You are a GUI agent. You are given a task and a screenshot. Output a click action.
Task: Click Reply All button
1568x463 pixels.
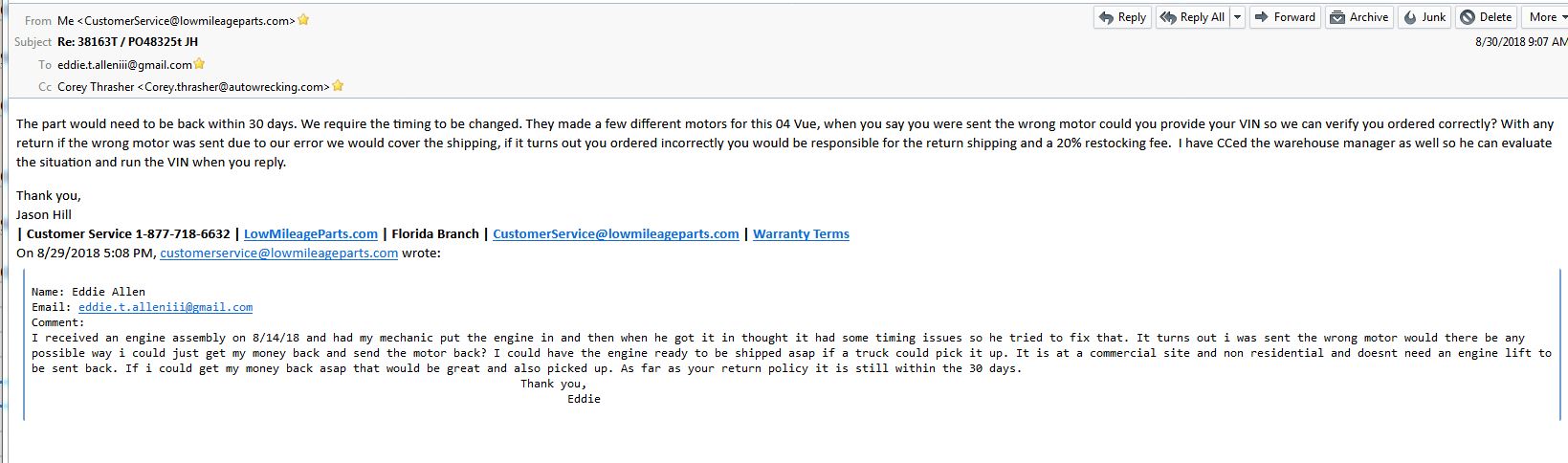point(1192,17)
